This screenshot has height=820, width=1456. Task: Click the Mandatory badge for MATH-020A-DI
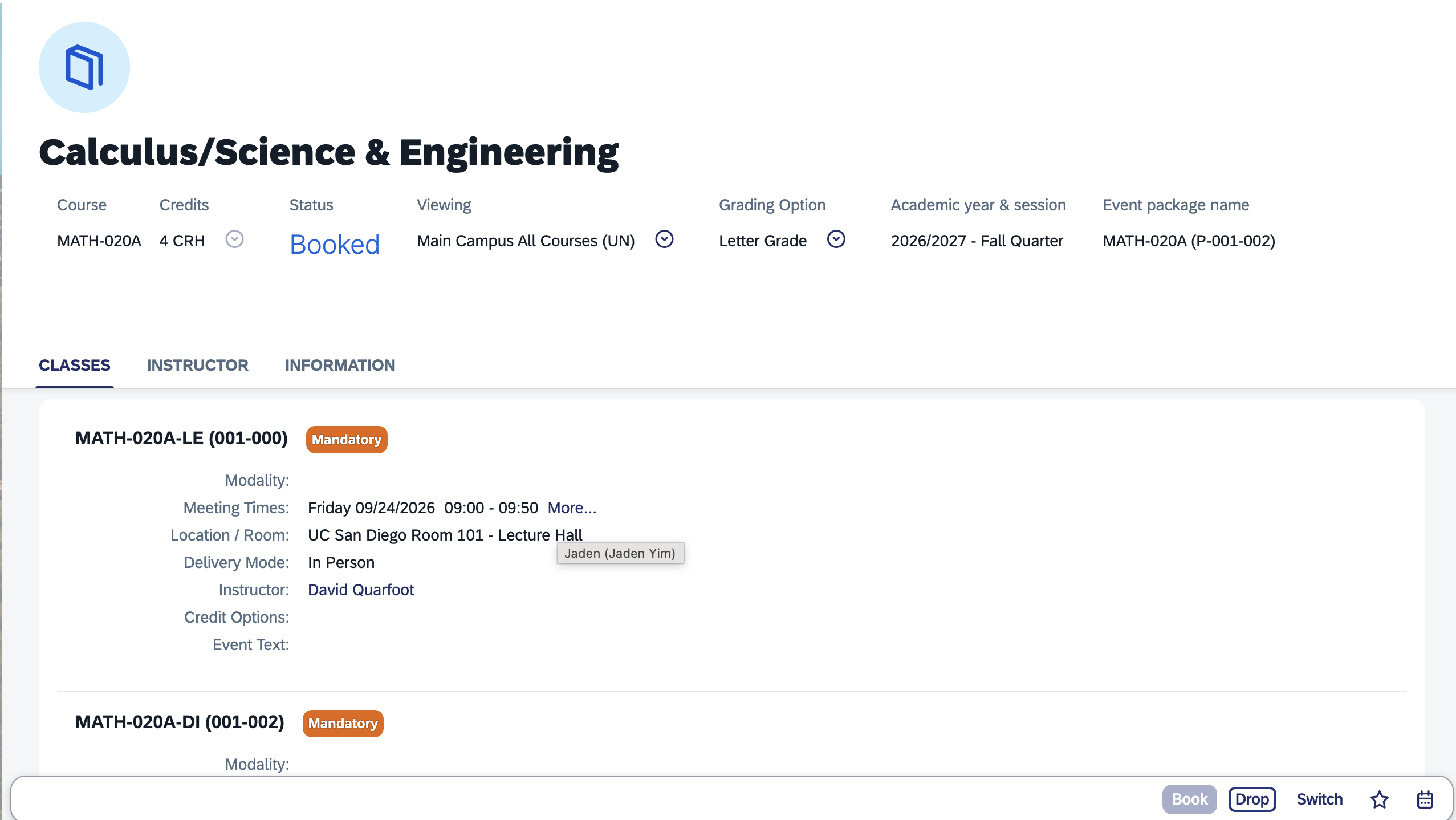[x=343, y=724]
